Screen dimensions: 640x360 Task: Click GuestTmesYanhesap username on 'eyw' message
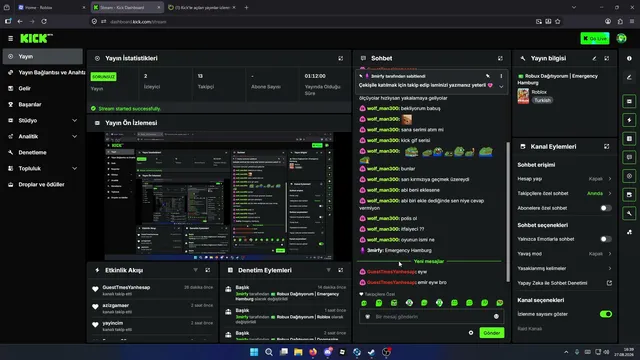(391, 272)
